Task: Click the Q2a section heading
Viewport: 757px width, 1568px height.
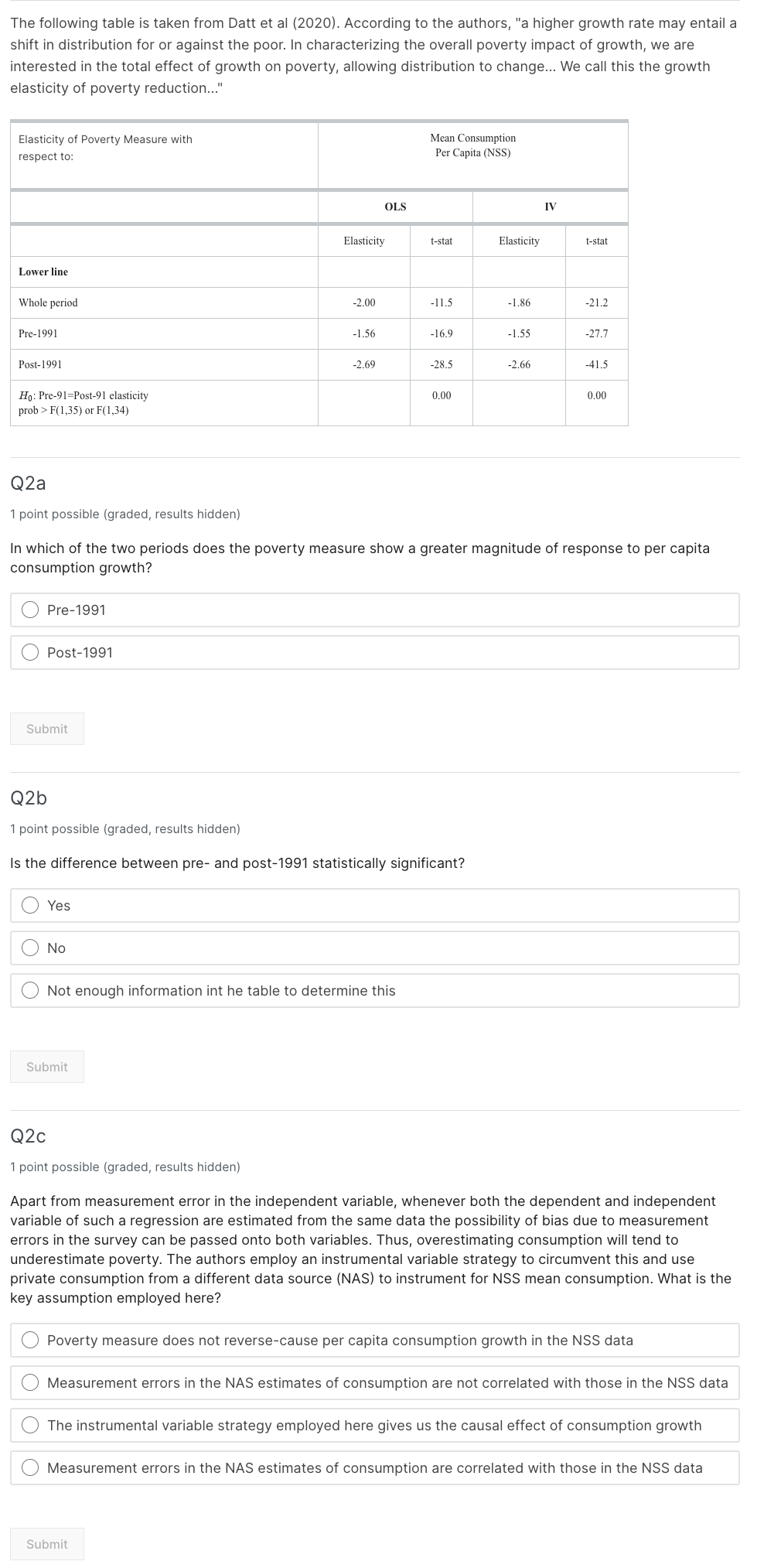Action: [28, 483]
